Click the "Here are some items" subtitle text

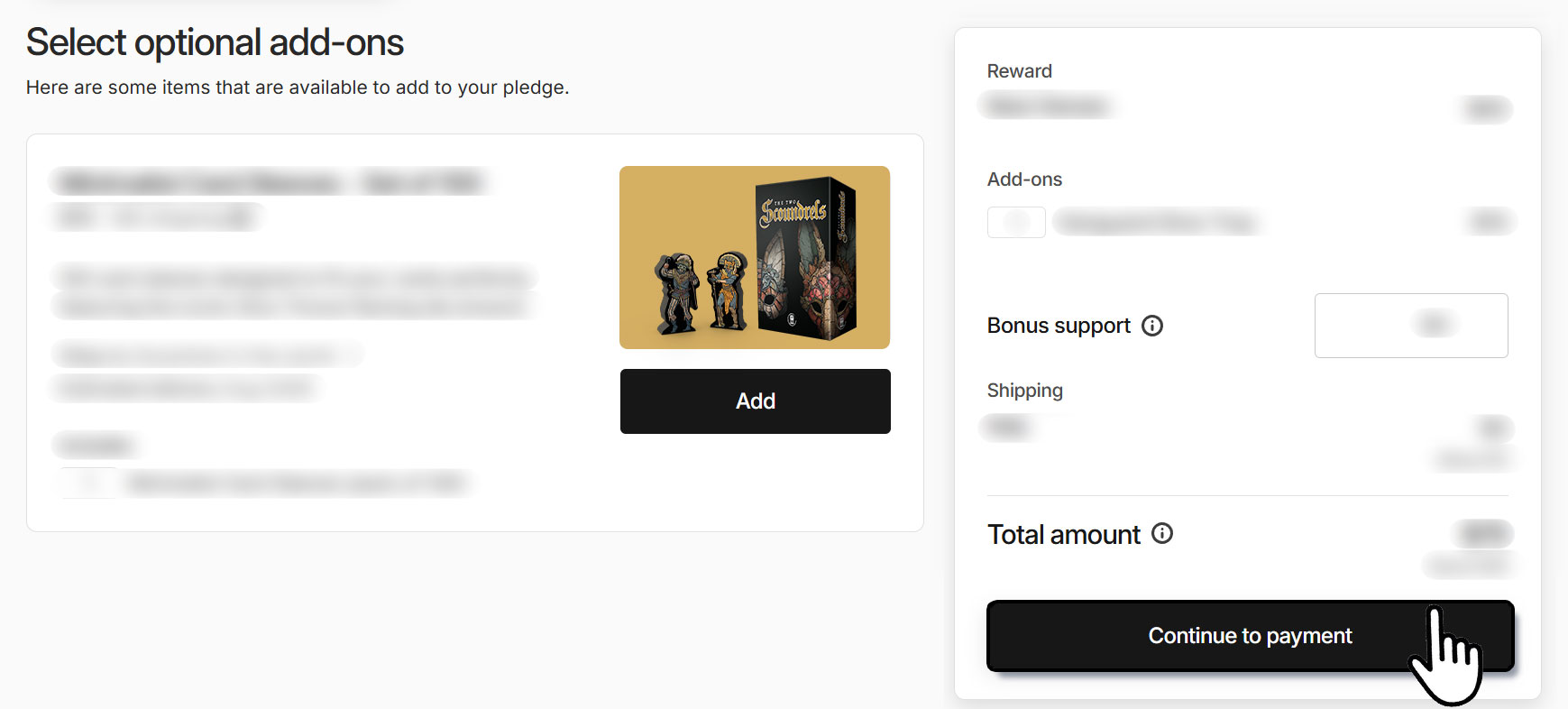(x=298, y=87)
